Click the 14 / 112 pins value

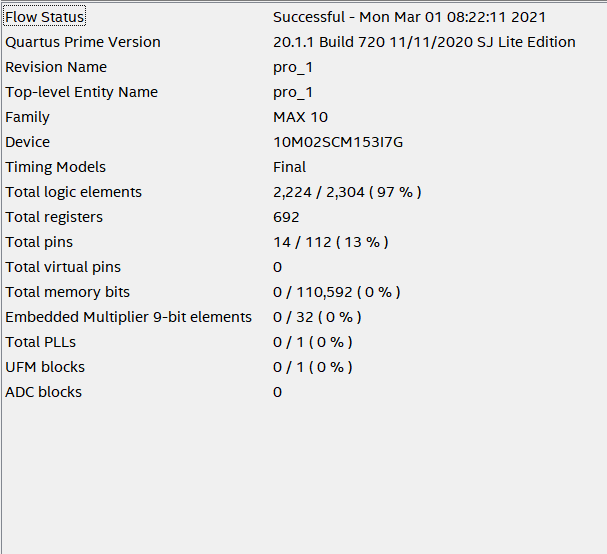click(330, 242)
